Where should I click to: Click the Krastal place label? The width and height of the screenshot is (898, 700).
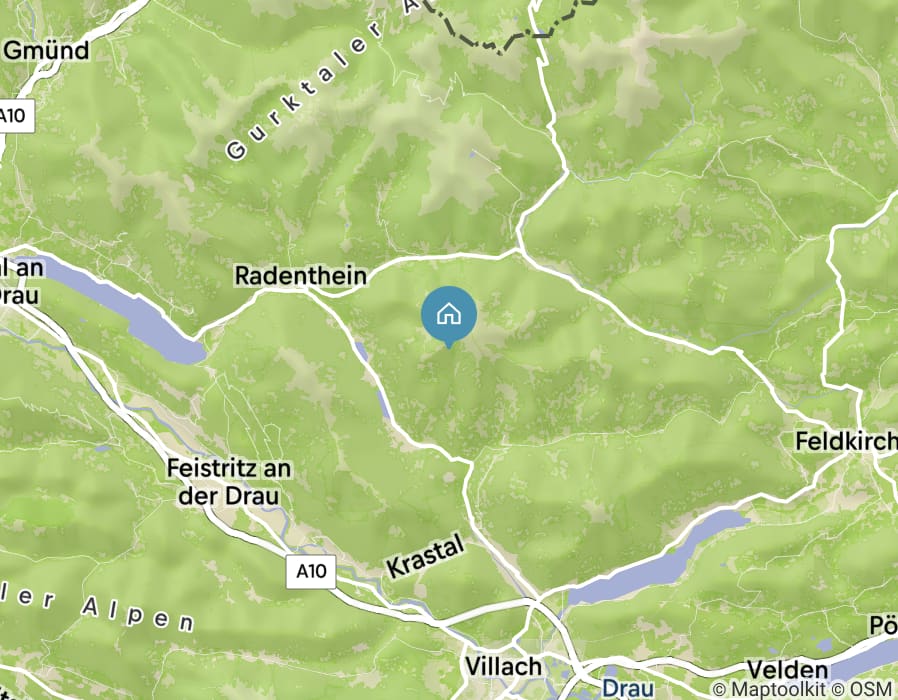tap(425, 556)
